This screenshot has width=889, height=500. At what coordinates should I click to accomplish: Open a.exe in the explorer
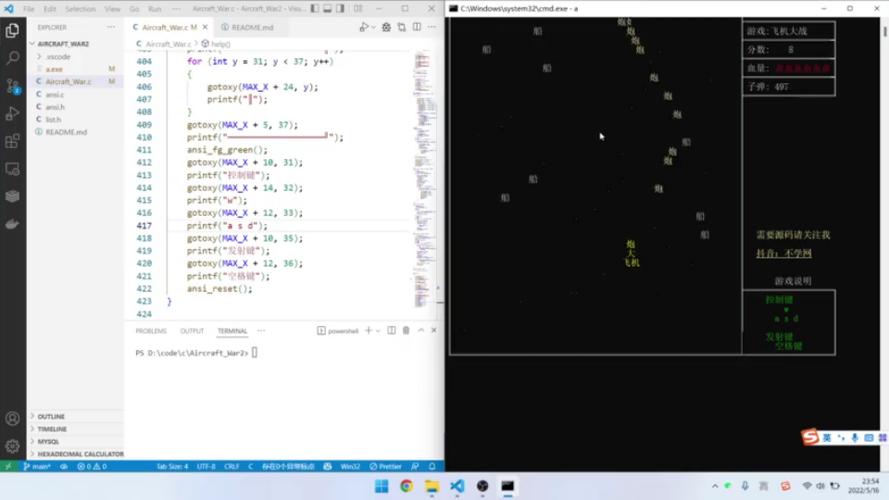(75, 69)
